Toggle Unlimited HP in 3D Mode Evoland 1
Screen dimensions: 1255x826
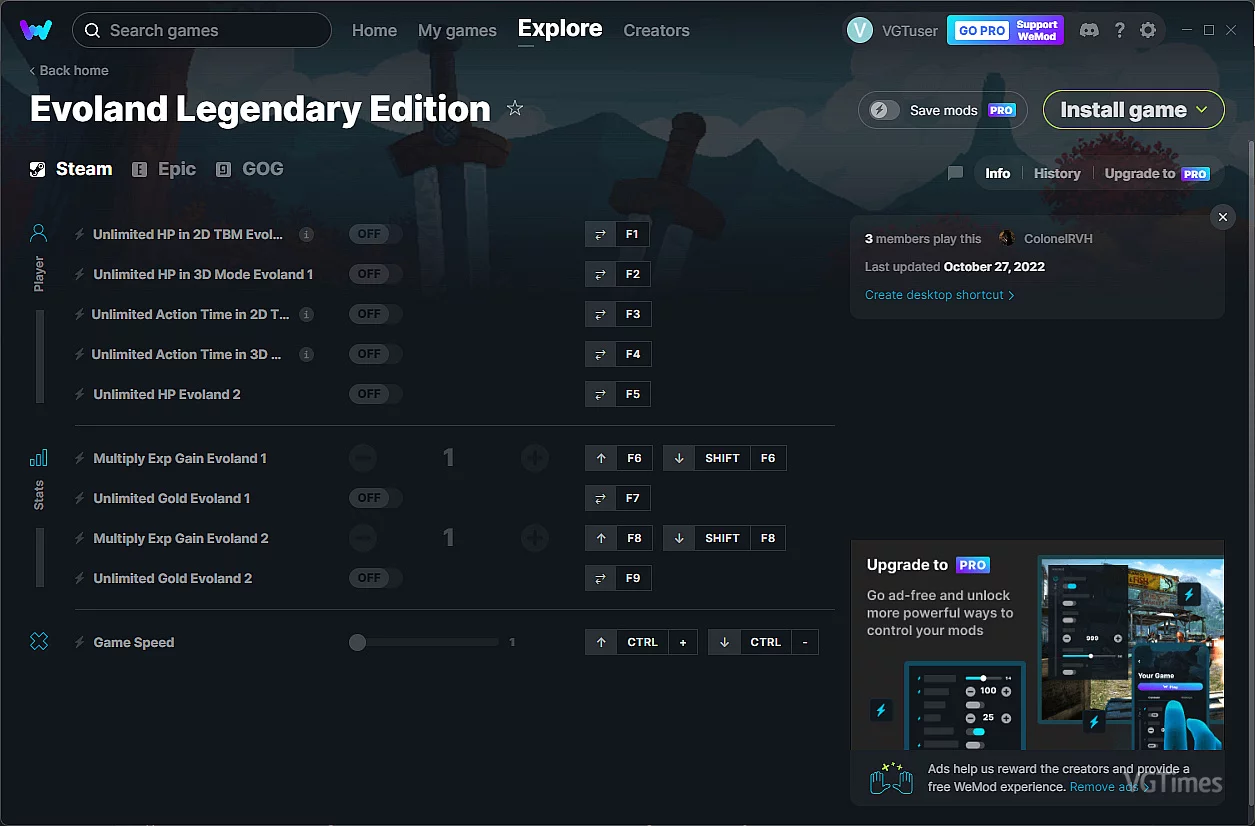click(x=375, y=274)
